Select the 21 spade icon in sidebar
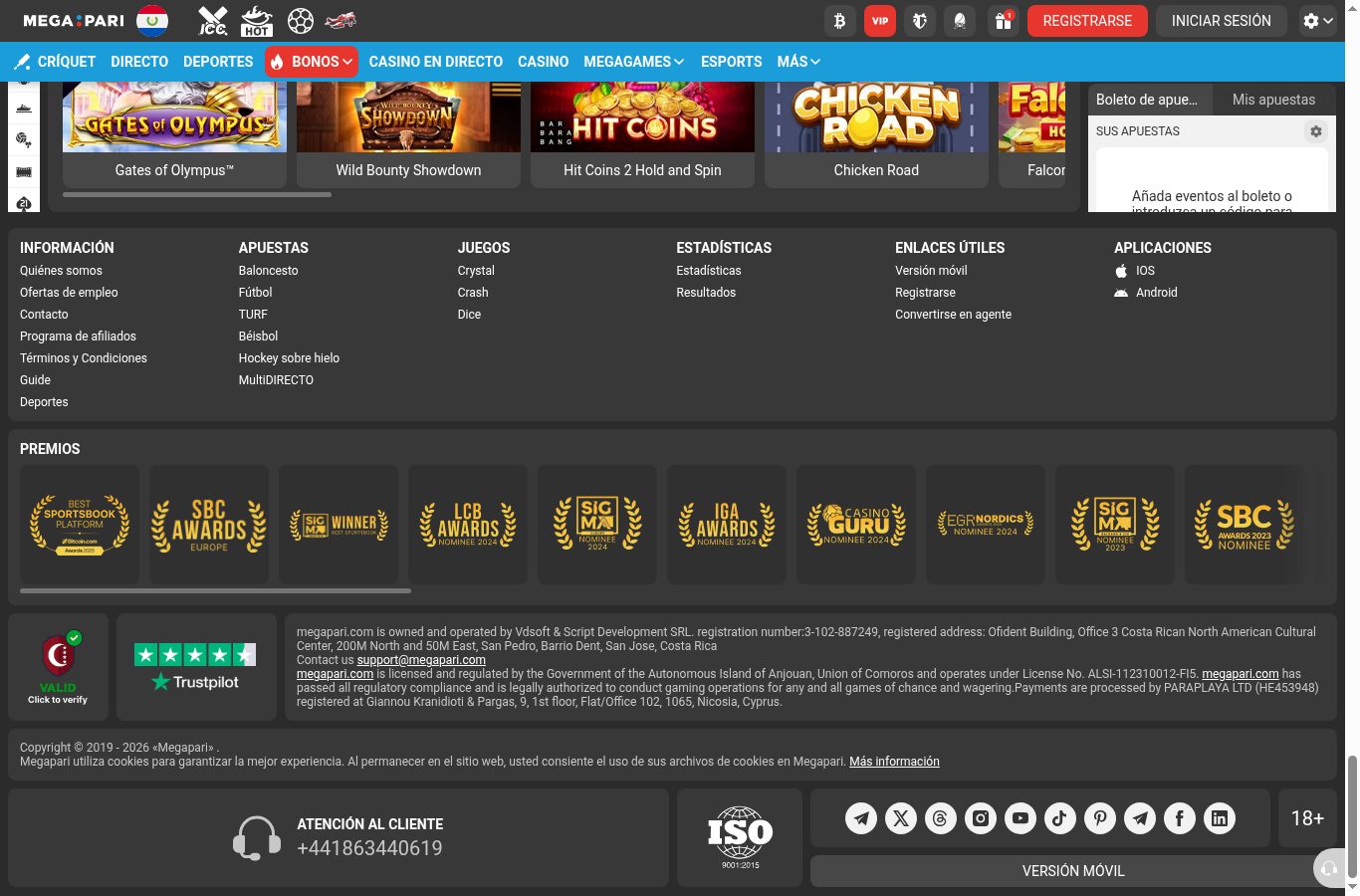Screen dimensions: 1360x896 click(24, 203)
